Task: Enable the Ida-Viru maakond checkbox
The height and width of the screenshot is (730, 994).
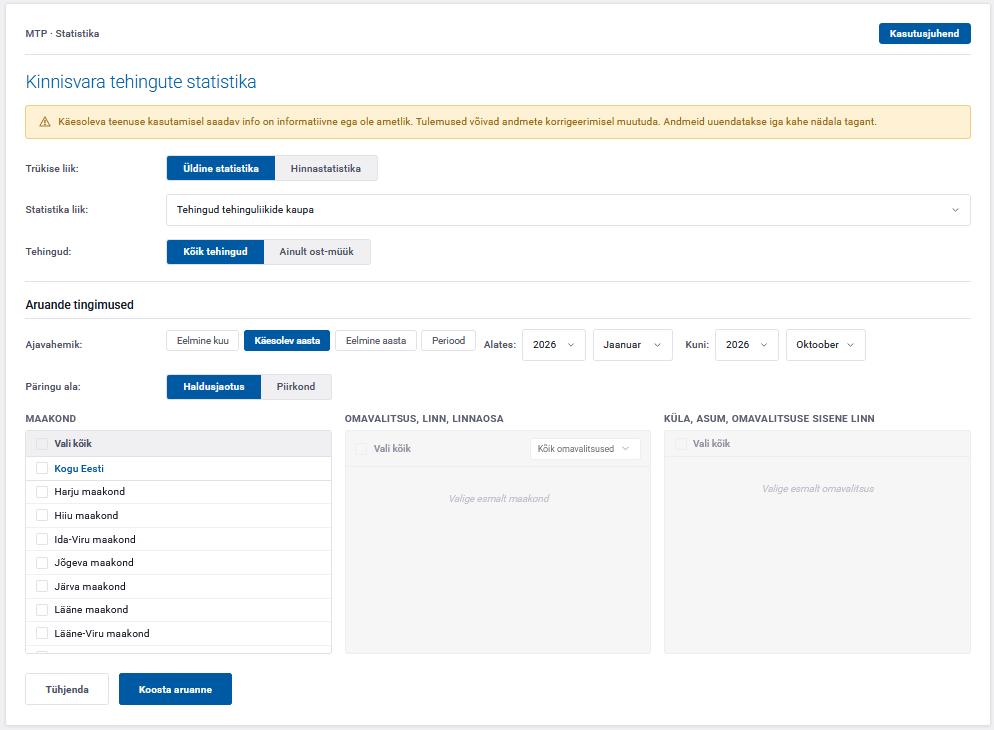Action: click(x=42, y=539)
